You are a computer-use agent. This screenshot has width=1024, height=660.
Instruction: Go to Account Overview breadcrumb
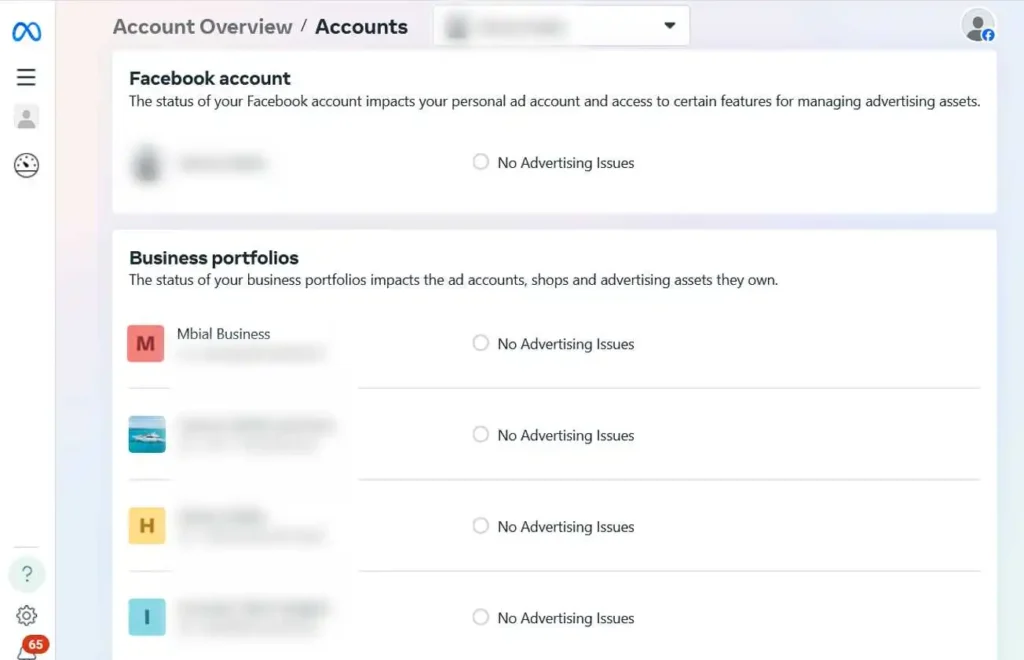tap(202, 27)
